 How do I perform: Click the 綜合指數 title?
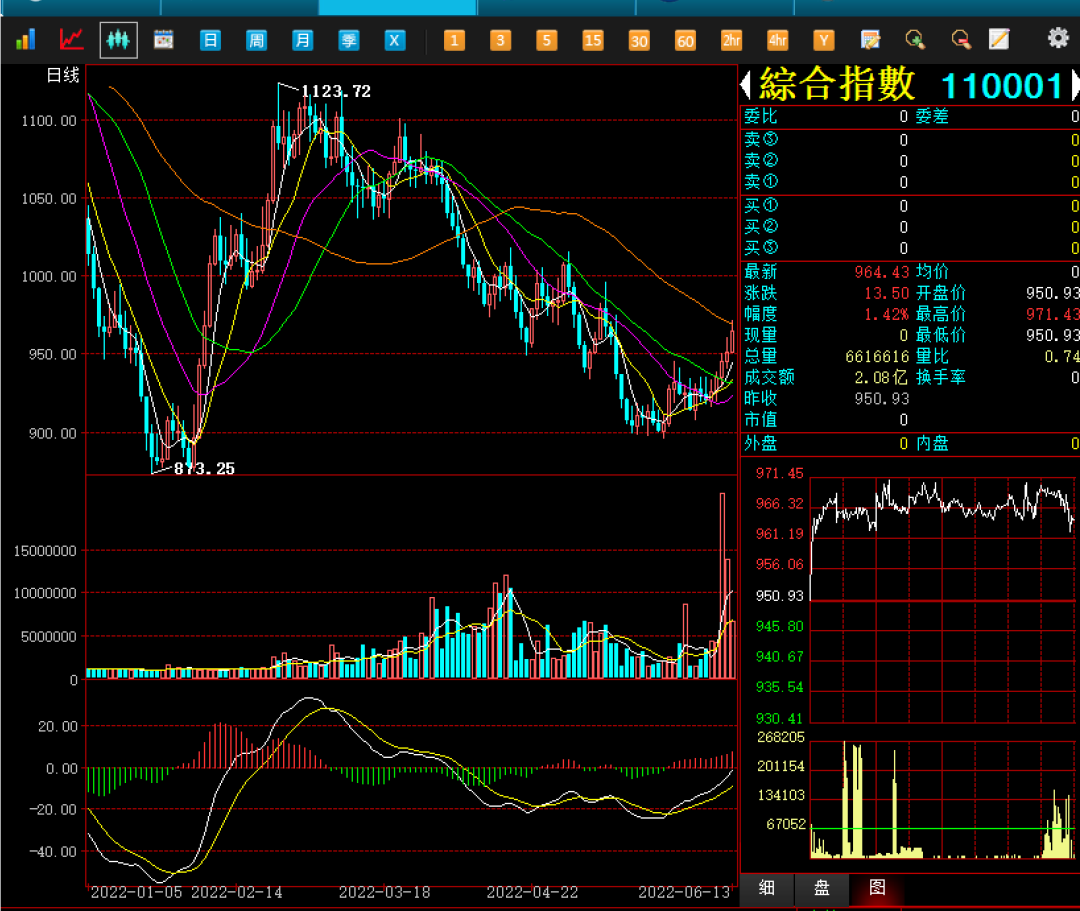click(837, 84)
